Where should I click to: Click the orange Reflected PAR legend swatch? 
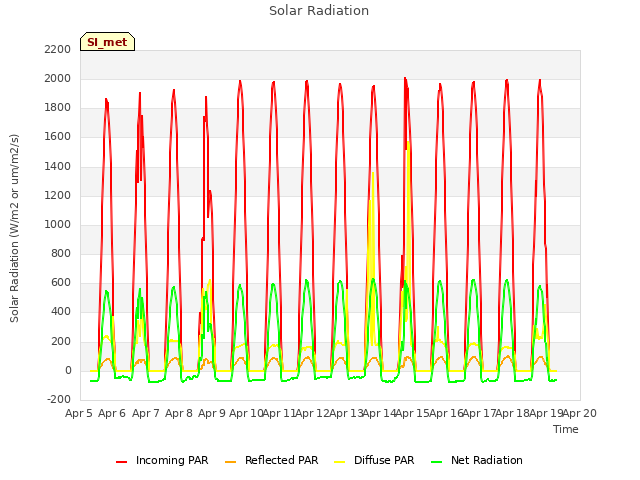click(231, 462)
